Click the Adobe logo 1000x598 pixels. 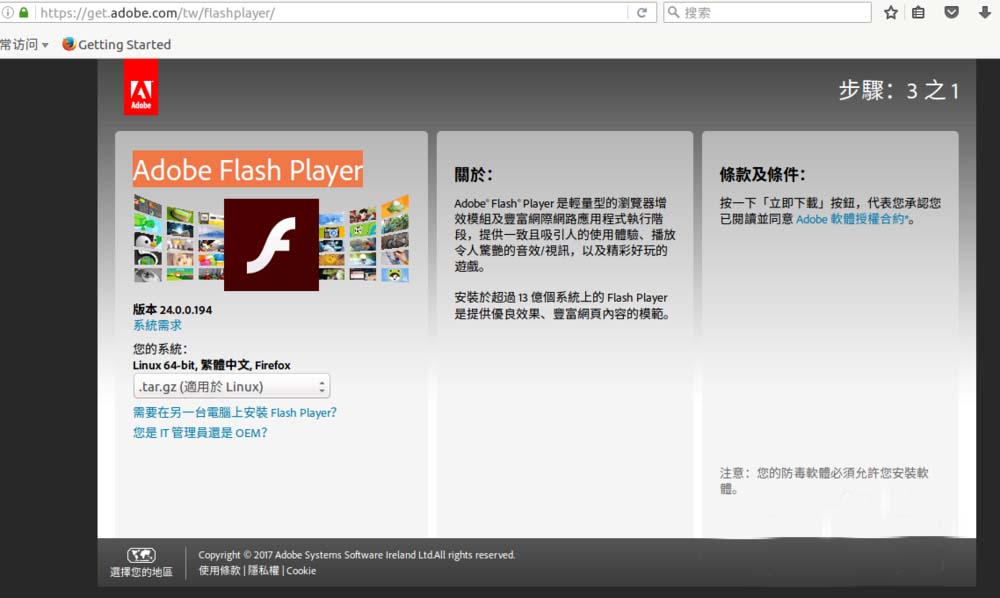141,87
